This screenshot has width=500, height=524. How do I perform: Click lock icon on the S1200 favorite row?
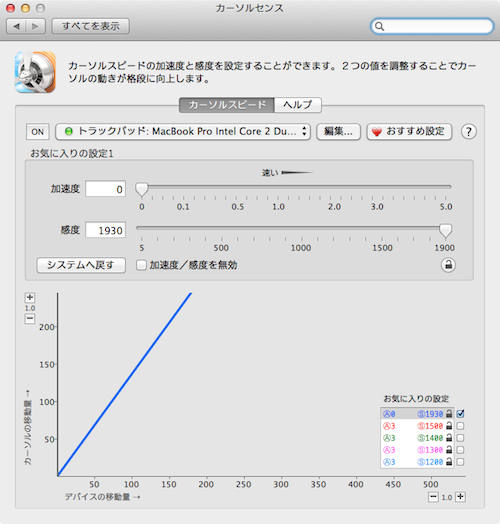(x=449, y=462)
